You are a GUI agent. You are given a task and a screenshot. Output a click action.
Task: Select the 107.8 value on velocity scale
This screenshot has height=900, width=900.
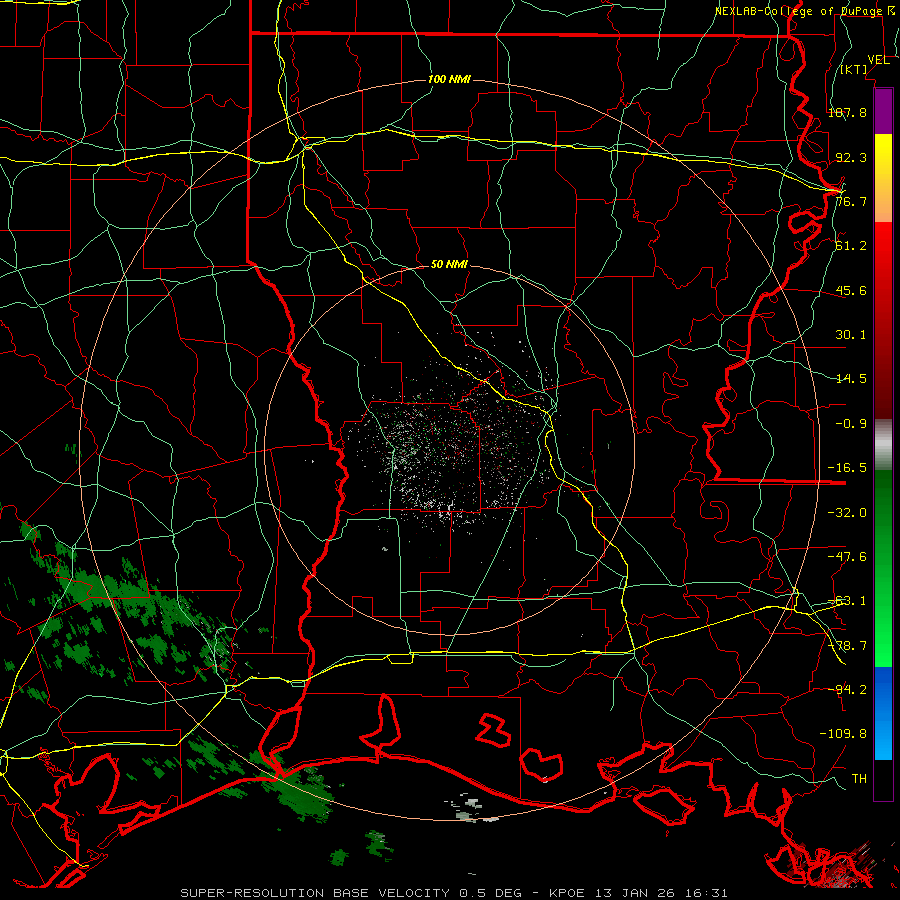coord(847,112)
